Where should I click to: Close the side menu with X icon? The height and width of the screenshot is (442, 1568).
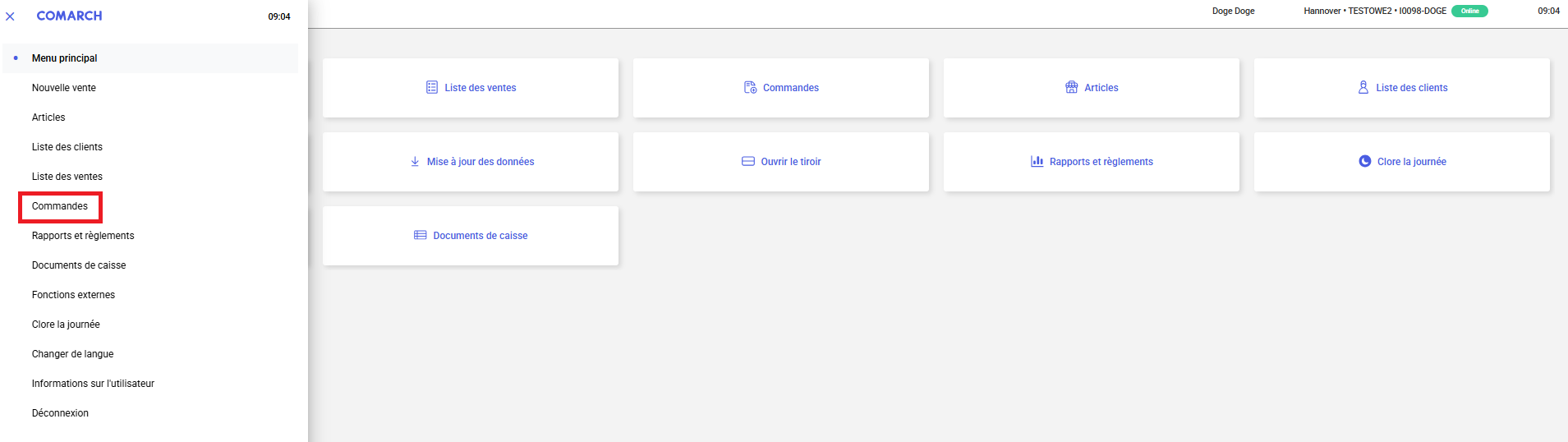(x=10, y=16)
